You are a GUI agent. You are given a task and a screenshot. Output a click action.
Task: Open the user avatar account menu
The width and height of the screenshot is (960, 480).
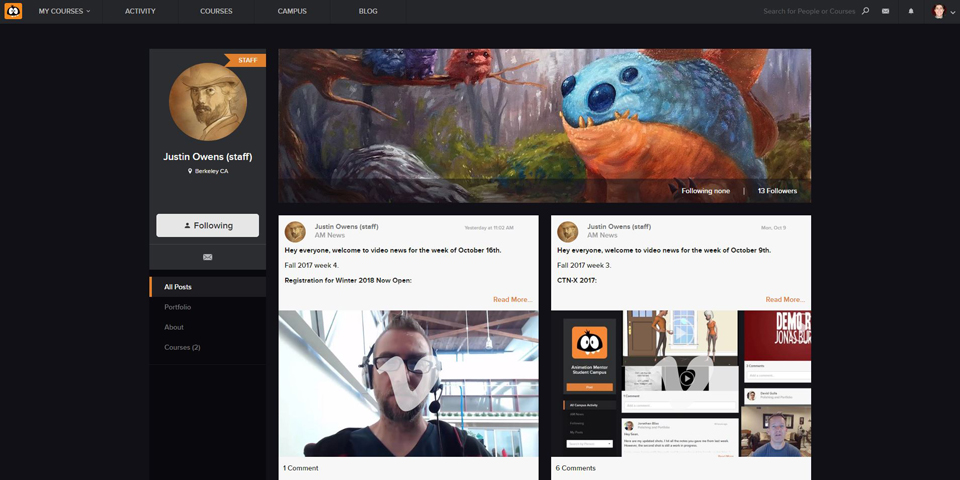(x=942, y=11)
